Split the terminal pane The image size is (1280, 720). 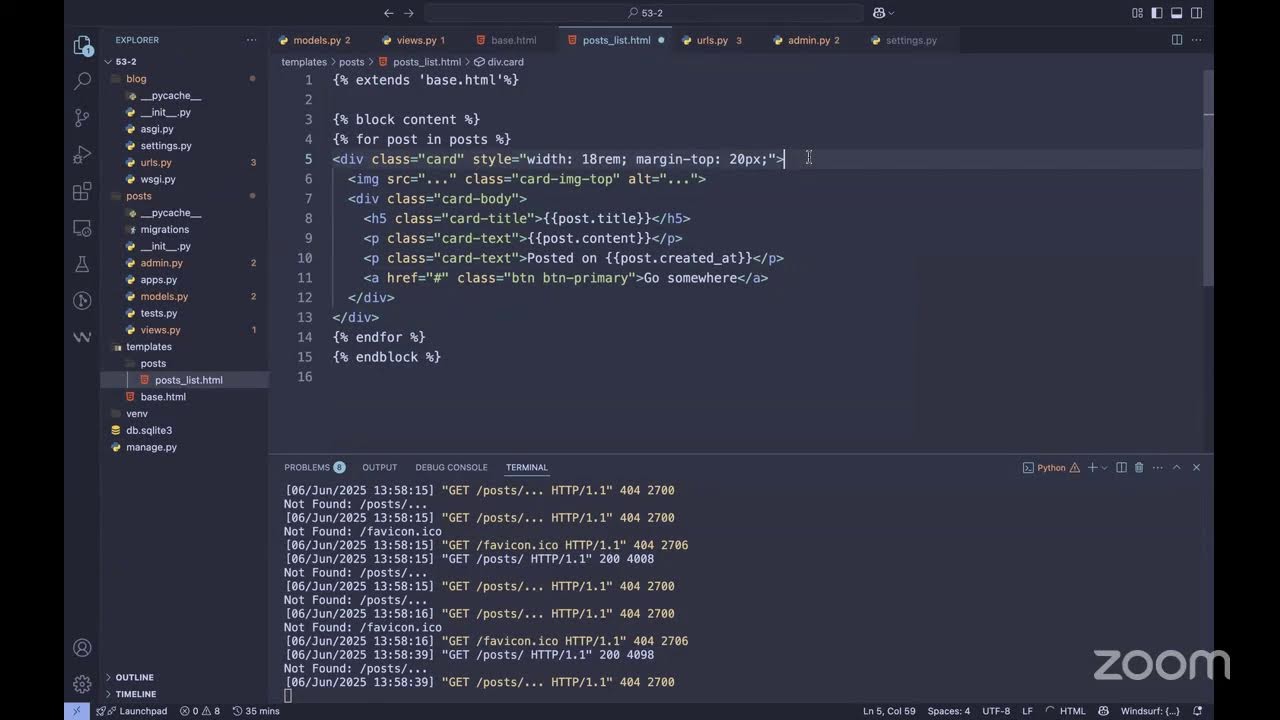pos(1121,467)
